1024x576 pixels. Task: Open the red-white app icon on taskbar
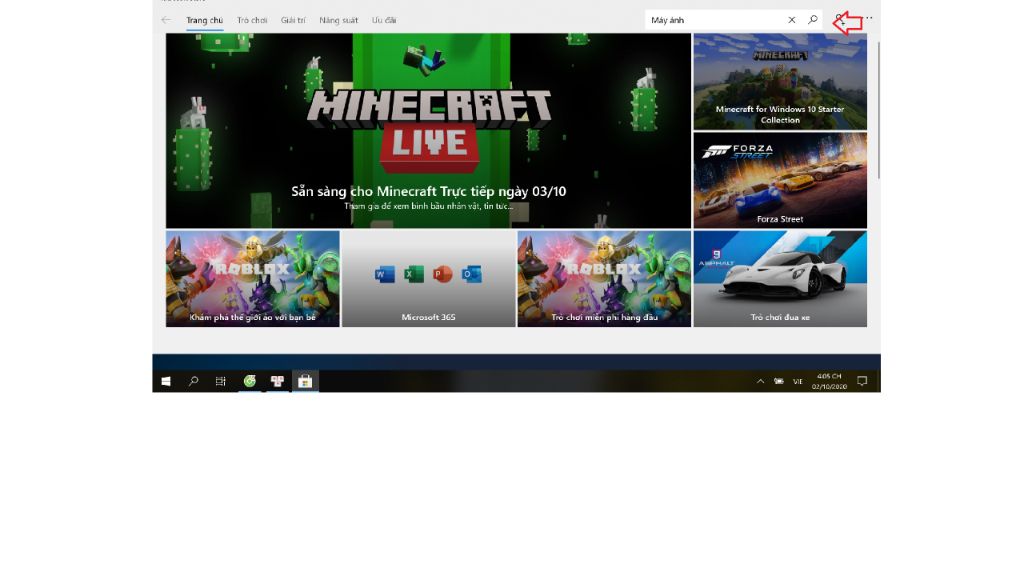(x=278, y=381)
